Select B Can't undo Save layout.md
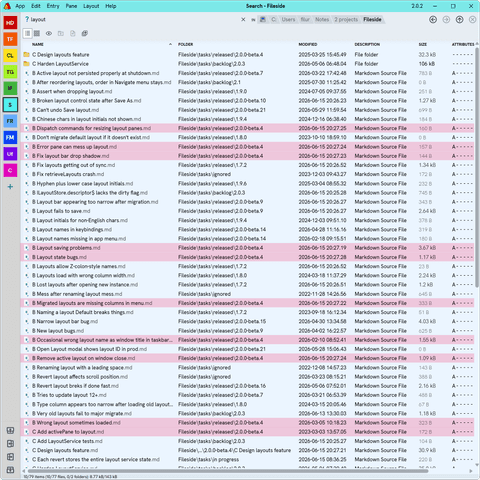Viewport: 480px width, 480px height. tap(248, 110)
